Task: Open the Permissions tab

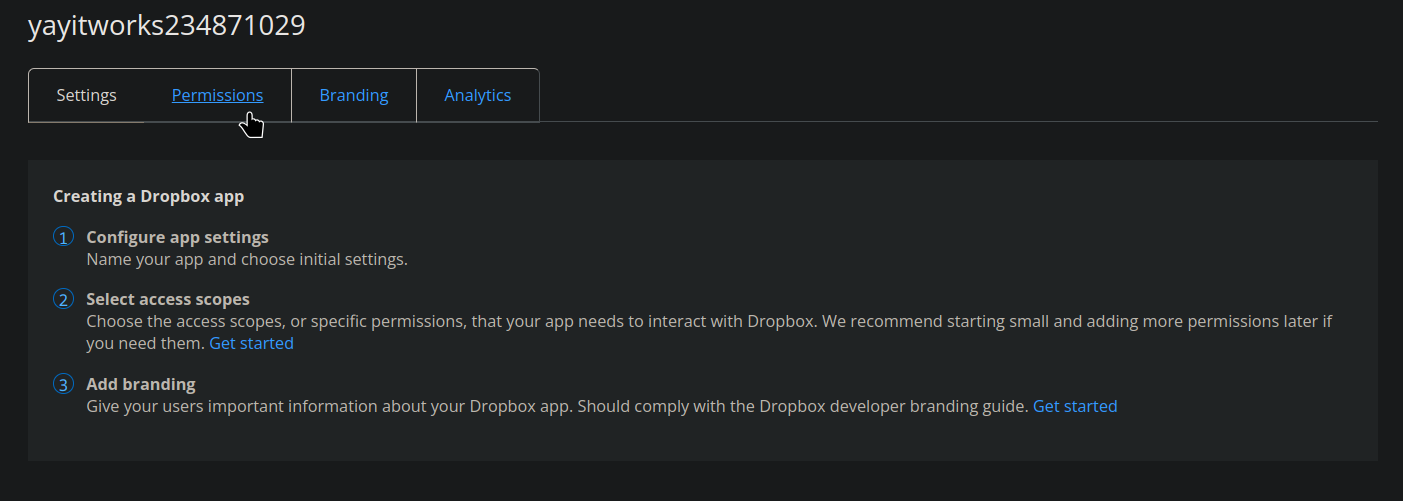Action: click(217, 95)
